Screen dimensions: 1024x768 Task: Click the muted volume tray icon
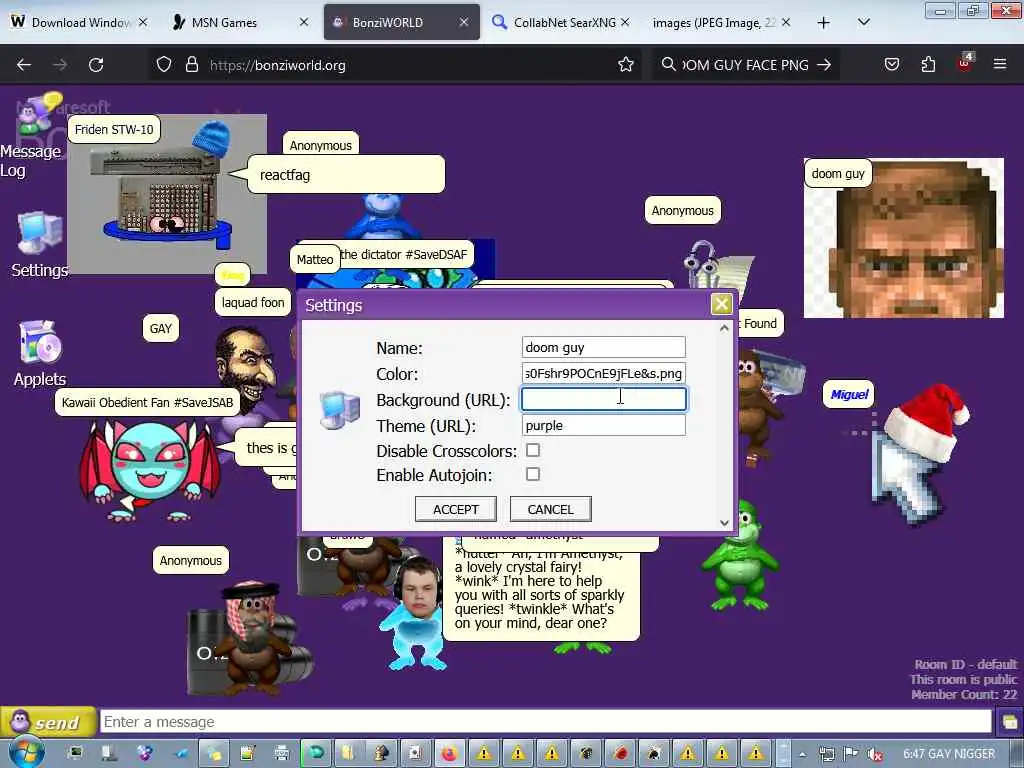[x=875, y=754]
